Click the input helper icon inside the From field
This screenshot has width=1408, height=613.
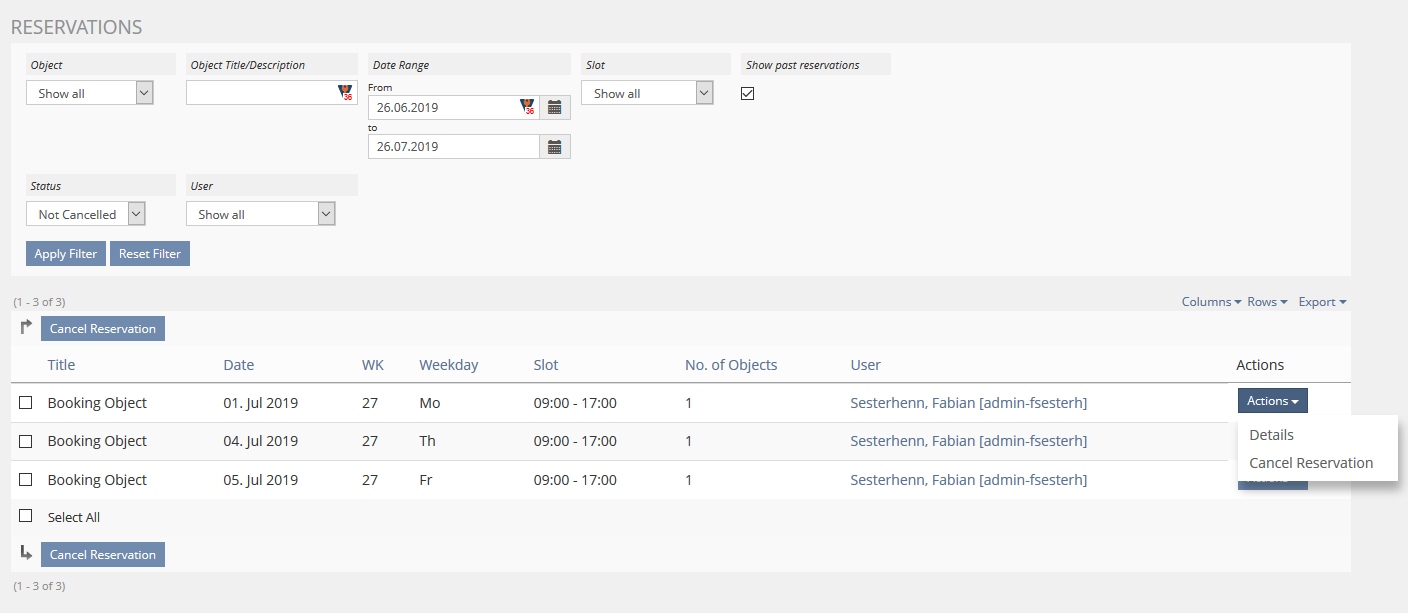[x=527, y=106]
